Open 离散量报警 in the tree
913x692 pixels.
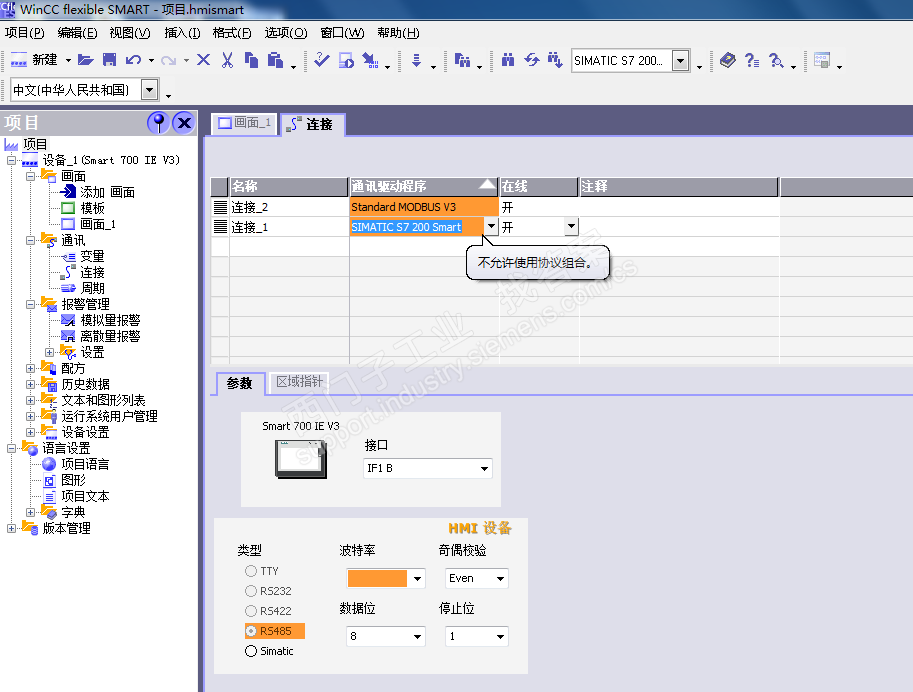point(110,336)
